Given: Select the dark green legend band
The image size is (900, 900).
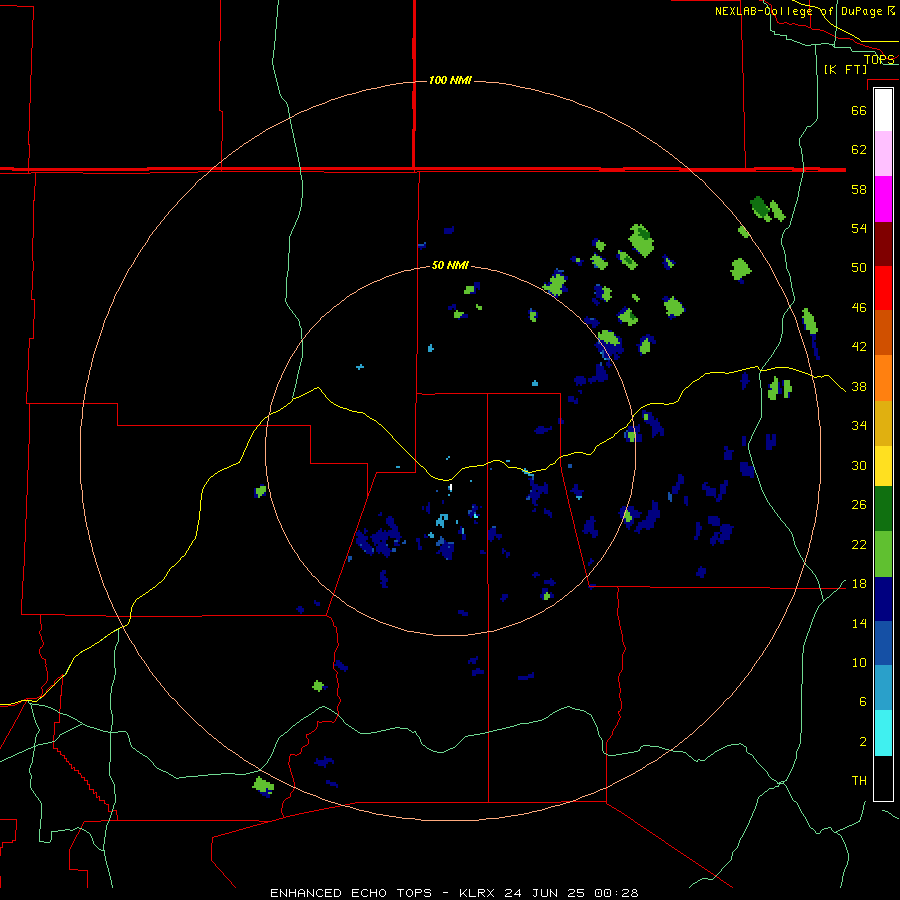Looking at the screenshot, I should pyautogui.click(x=883, y=509).
